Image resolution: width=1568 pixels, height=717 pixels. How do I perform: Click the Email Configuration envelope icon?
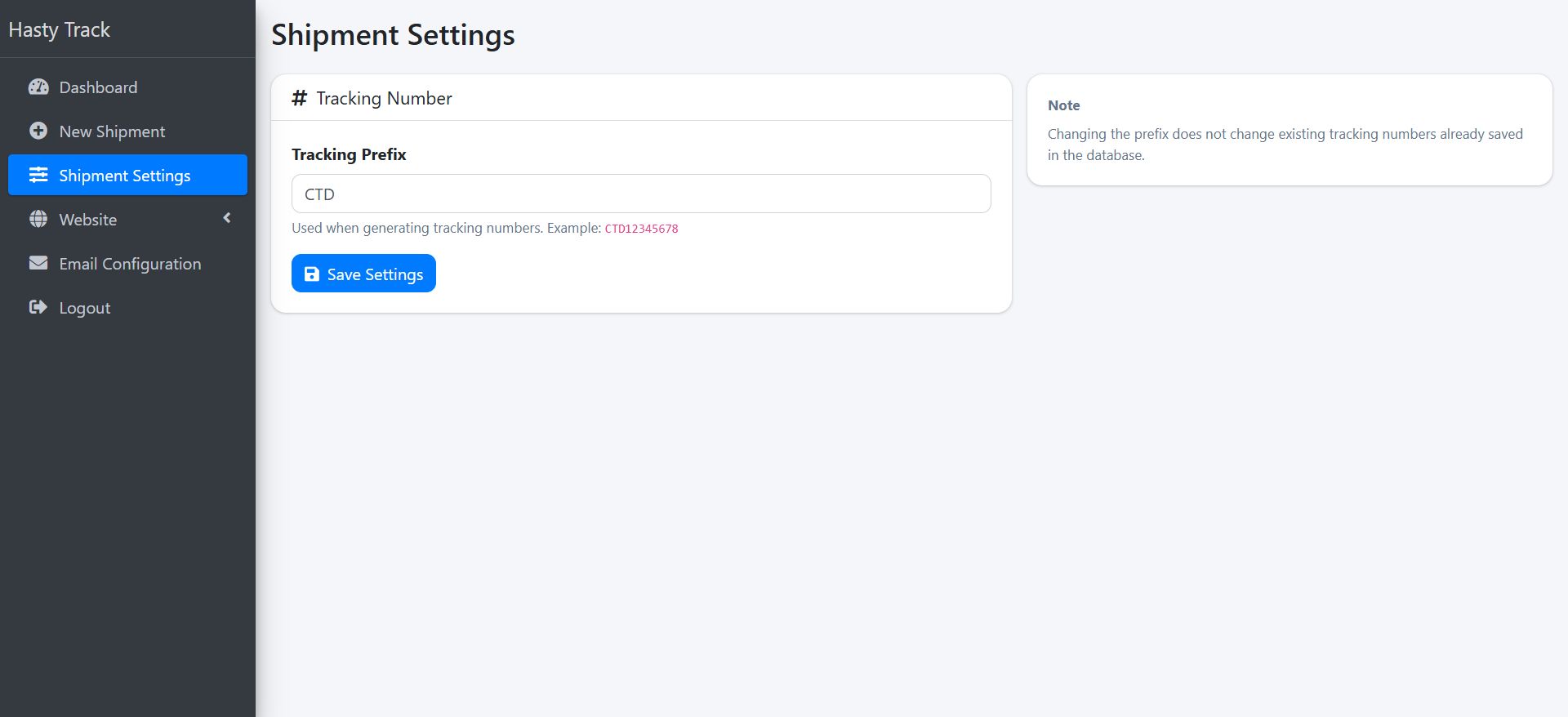click(38, 264)
